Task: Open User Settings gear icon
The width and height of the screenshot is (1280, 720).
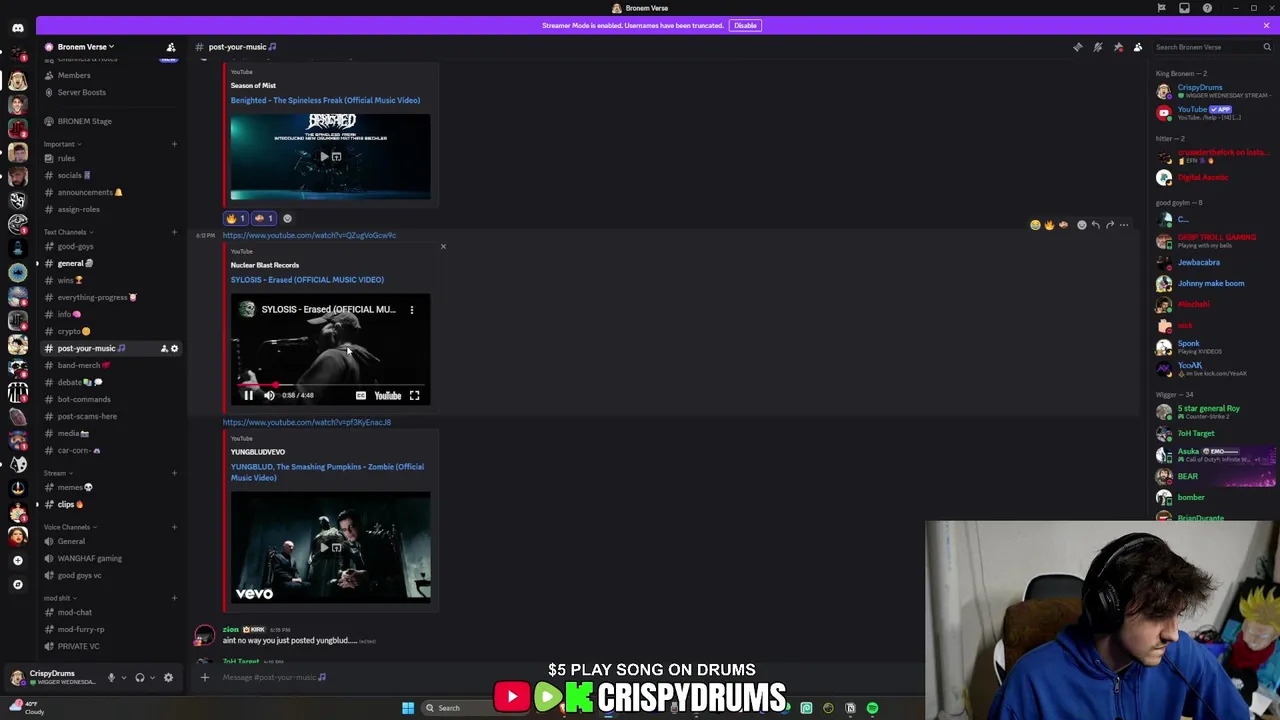Action: (168, 678)
